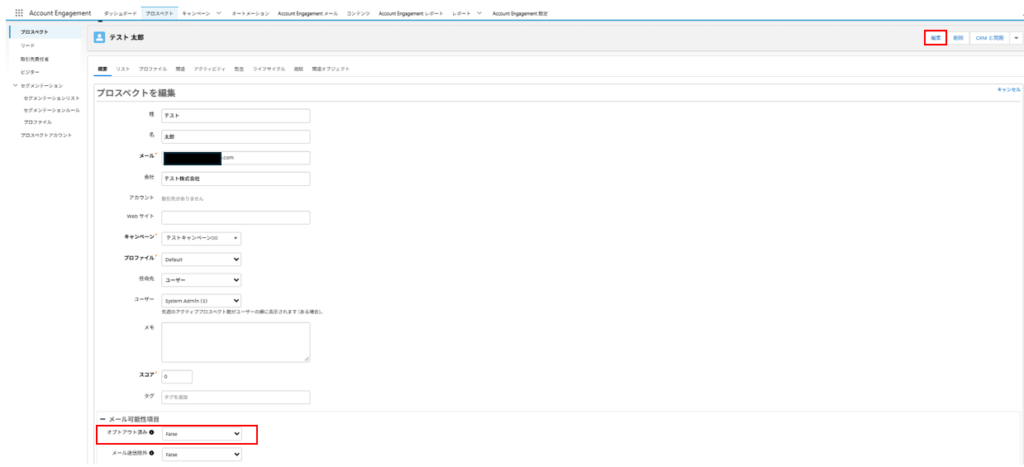This screenshot has height=467, width=1024.
Task: Open the app launcher grid icon
Action: click(x=18, y=12)
